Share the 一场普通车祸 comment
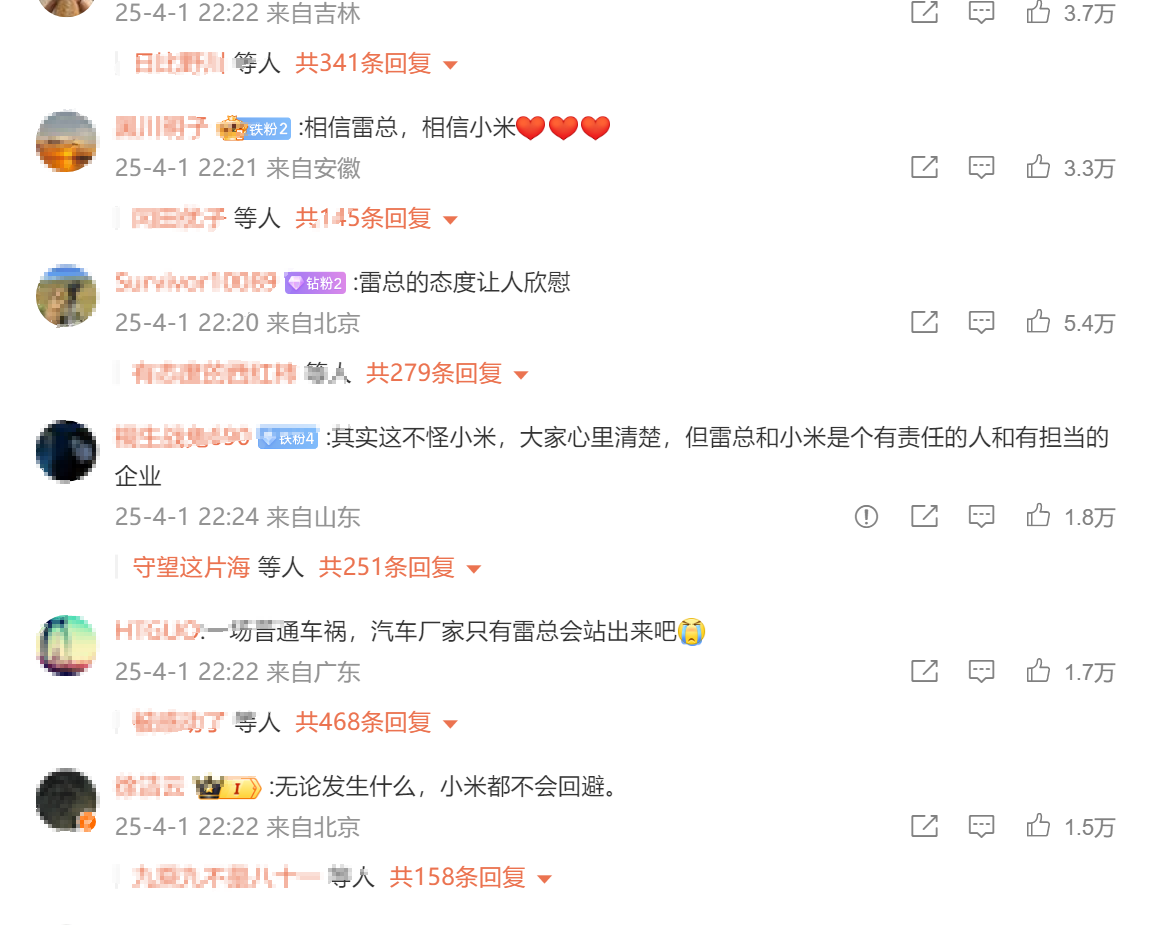 (924, 670)
